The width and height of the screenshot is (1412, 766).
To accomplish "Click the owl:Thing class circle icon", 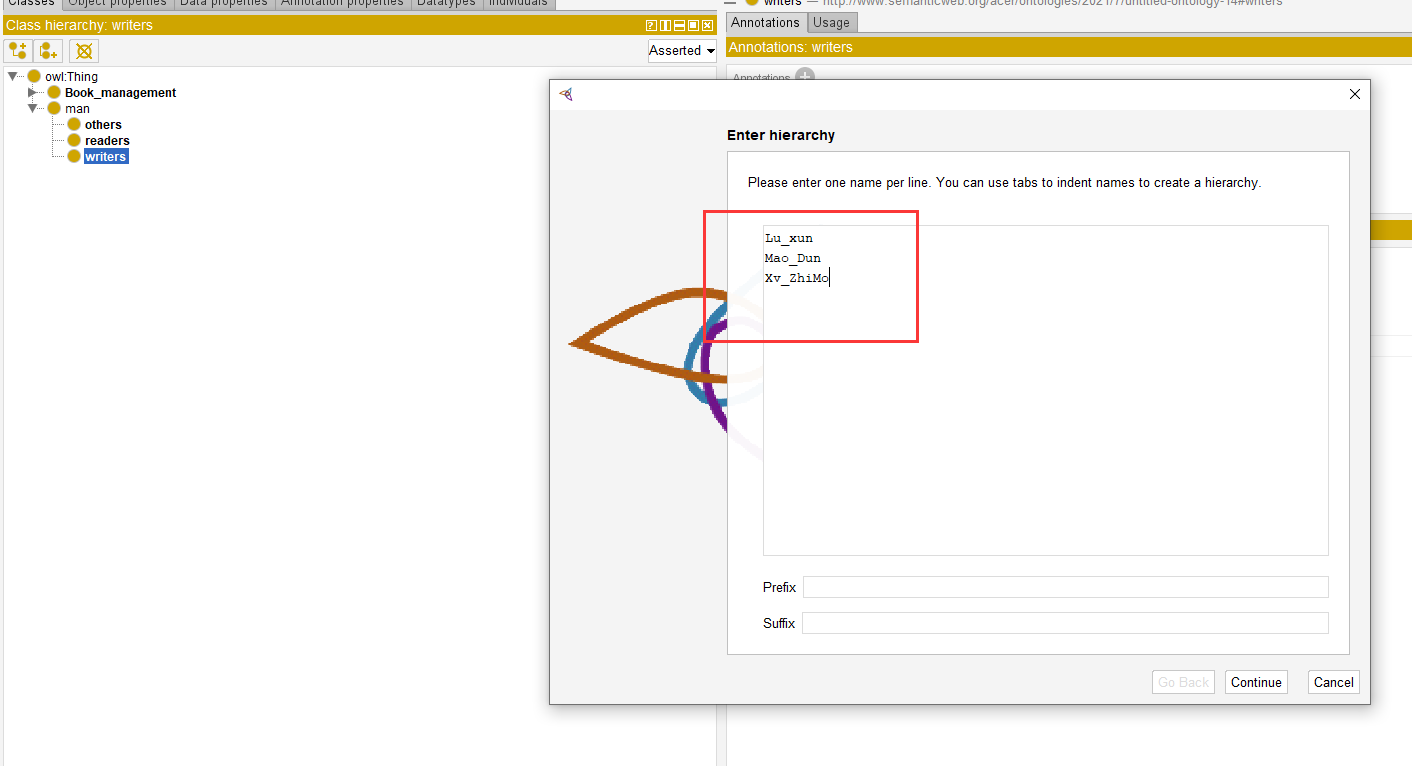I will 34,76.
